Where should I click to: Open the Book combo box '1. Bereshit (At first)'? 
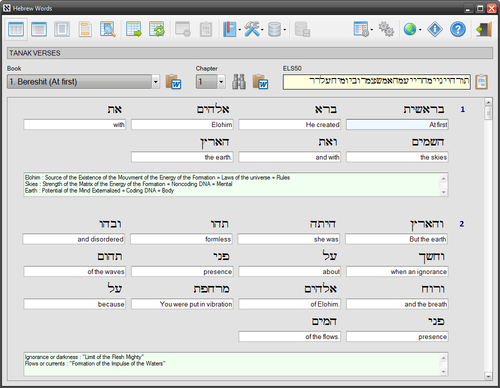pos(83,82)
